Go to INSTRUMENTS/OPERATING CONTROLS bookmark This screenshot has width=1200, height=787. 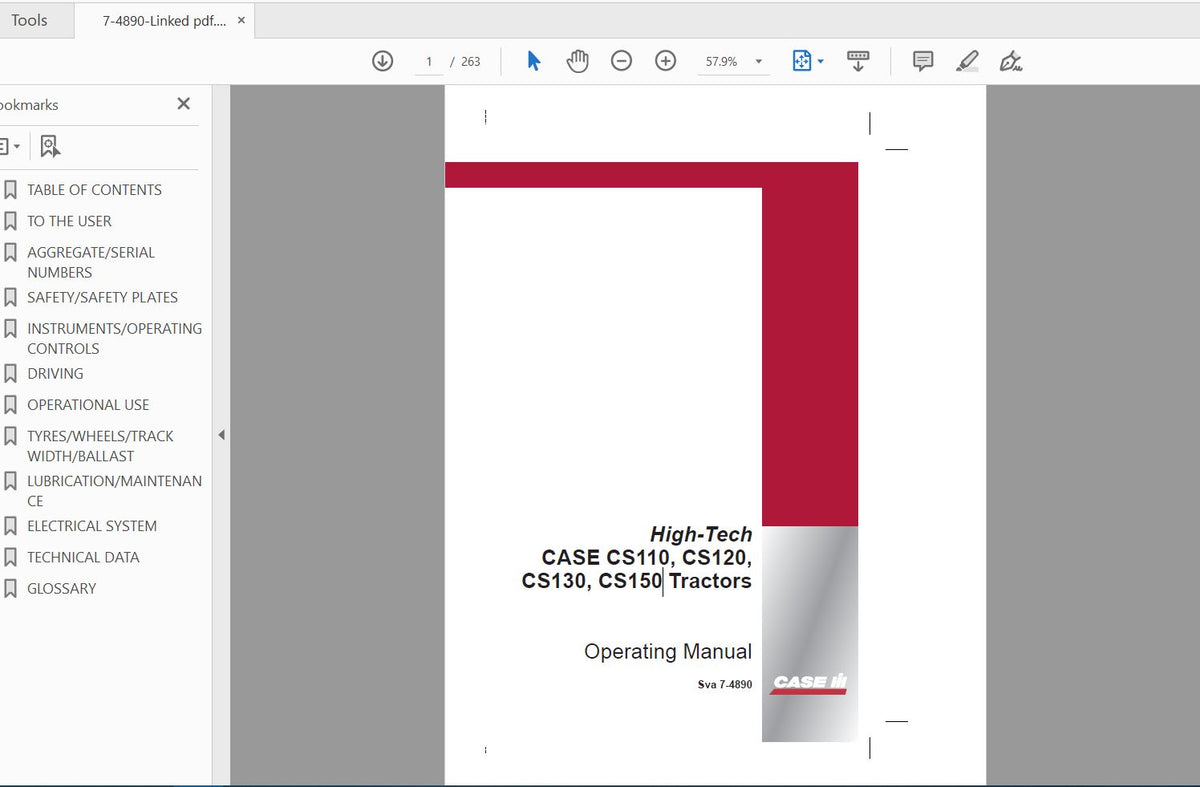point(114,338)
